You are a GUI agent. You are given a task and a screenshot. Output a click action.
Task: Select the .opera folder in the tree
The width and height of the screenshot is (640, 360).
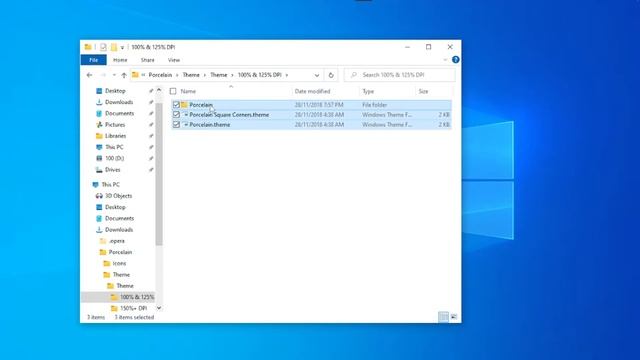pos(117,241)
